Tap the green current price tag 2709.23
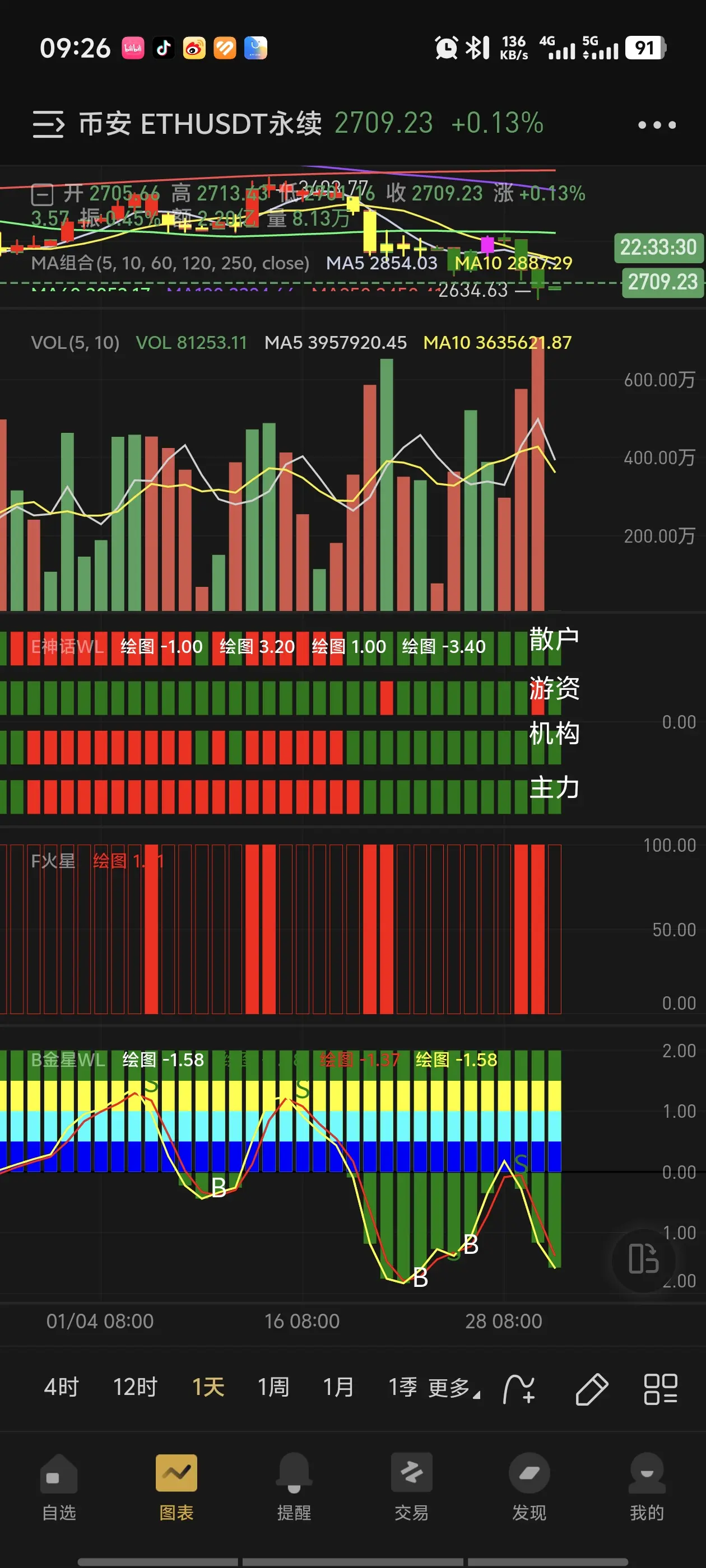 662,282
